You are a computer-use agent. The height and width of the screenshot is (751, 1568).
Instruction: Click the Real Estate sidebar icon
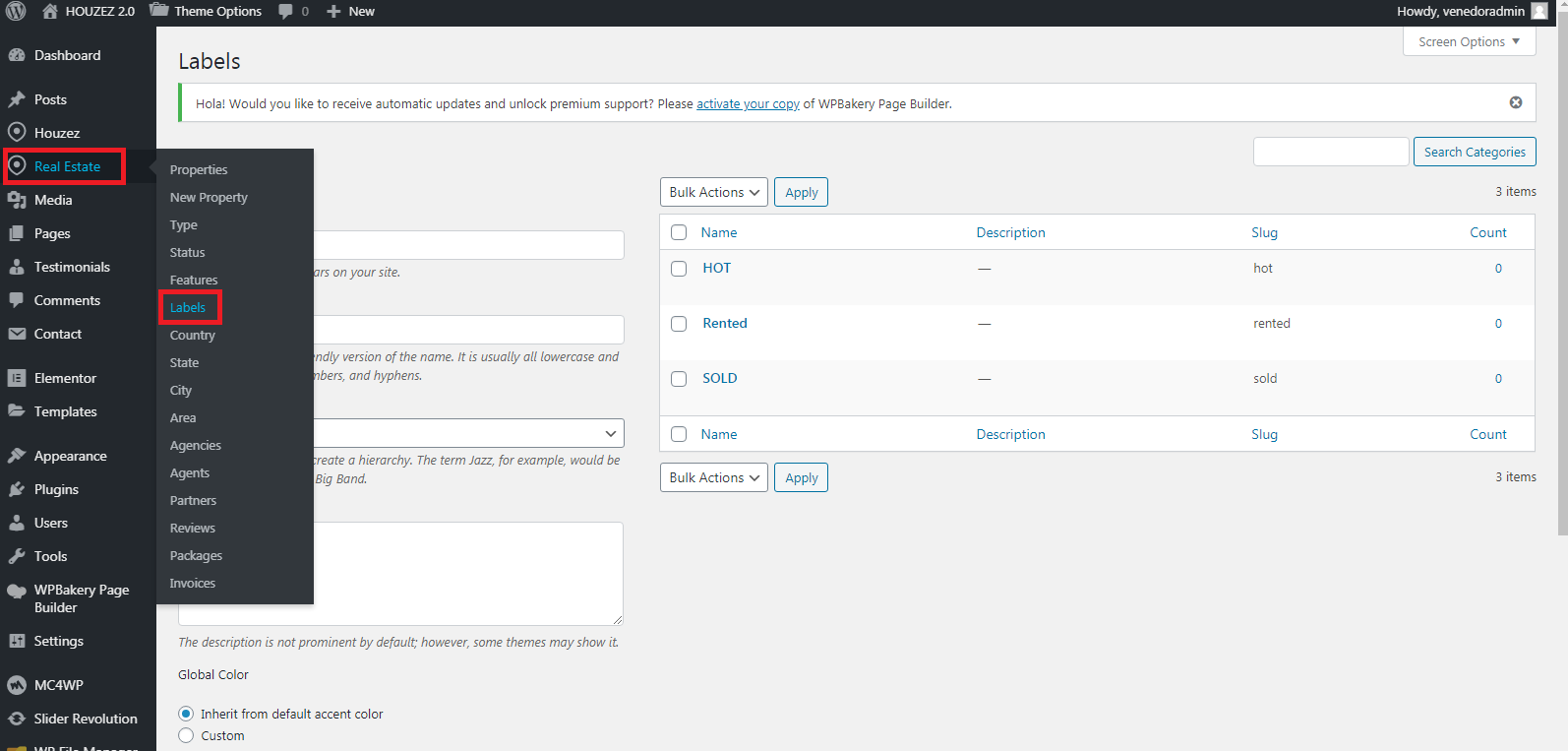coord(17,166)
